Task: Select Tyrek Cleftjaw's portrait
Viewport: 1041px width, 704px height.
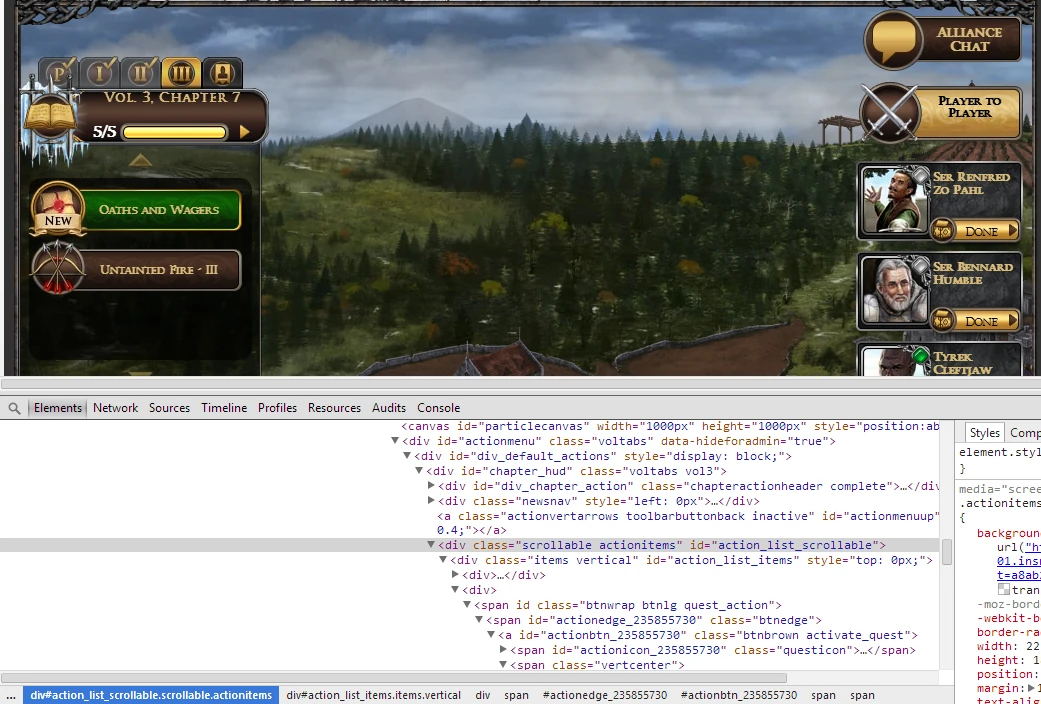Action: (894, 362)
